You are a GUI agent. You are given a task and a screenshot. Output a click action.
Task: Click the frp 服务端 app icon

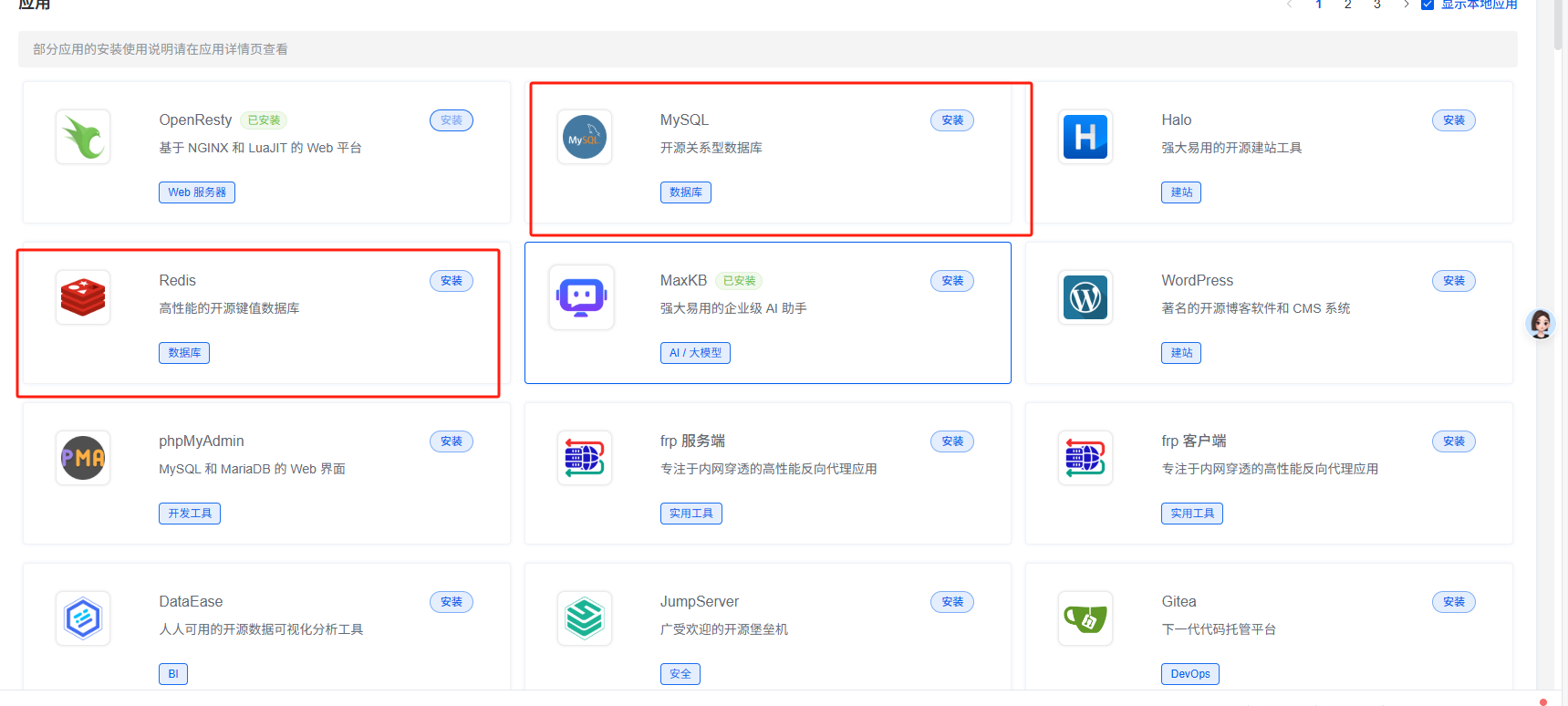pos(585,458)
